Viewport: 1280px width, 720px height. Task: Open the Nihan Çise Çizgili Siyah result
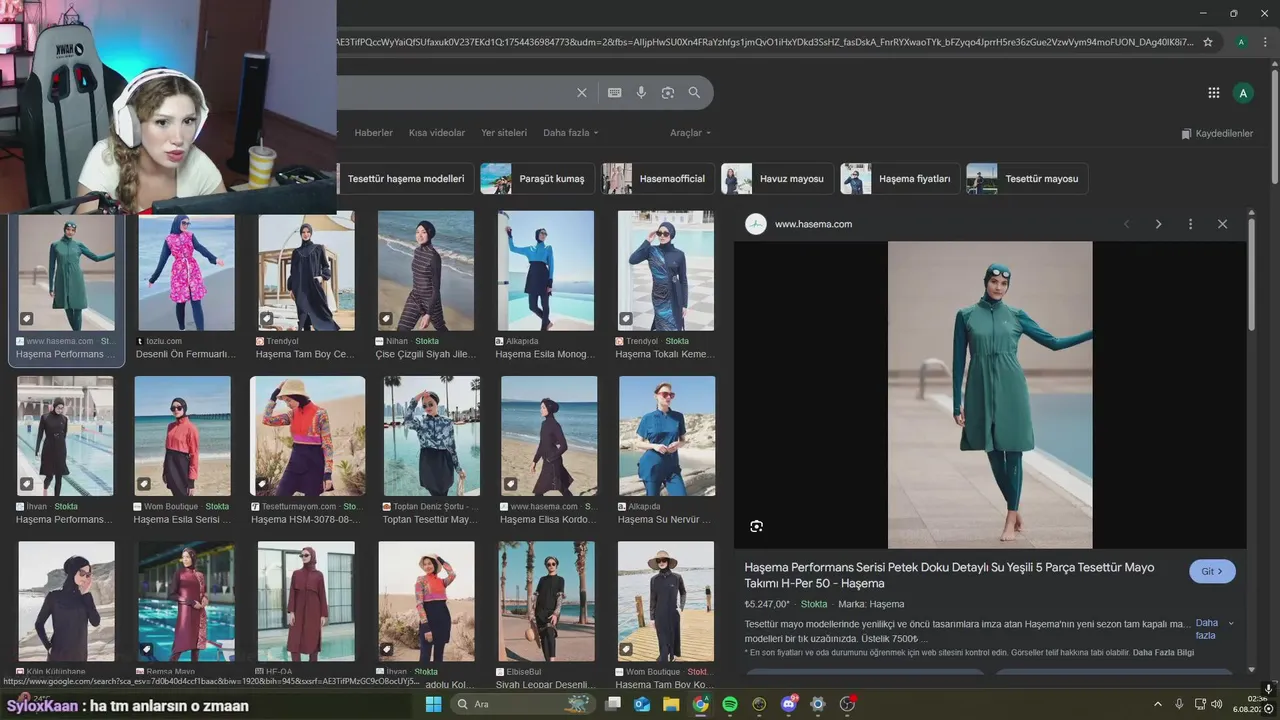click(x=426, y=285)
